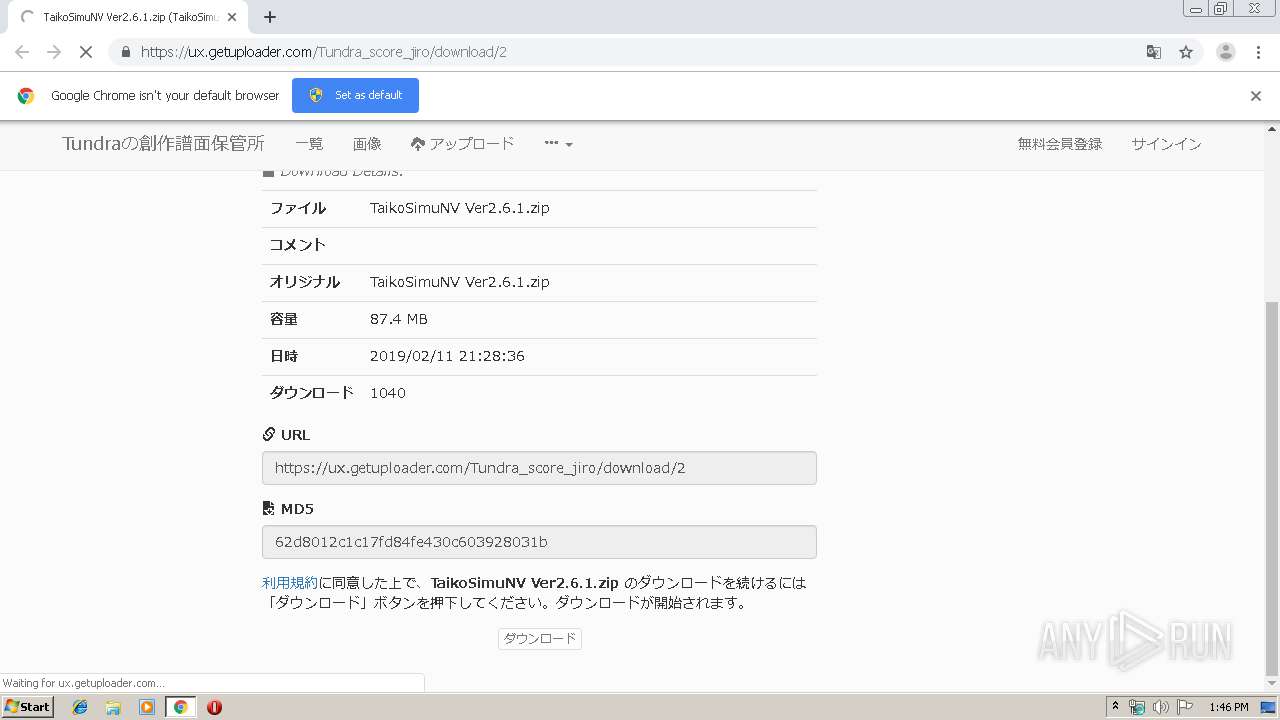
Task: Click date 2019/02/11 21:28:36
Action: click(x=447, y=356)
